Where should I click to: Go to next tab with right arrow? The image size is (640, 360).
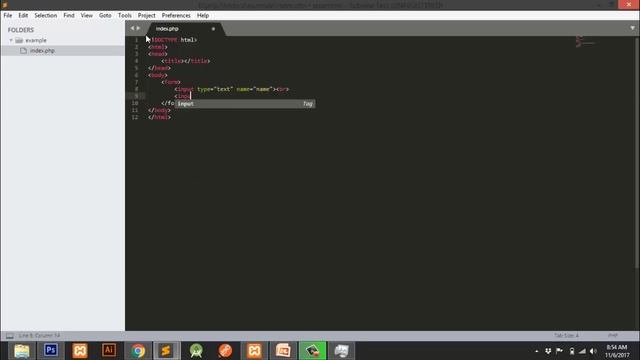pos(138,28)
